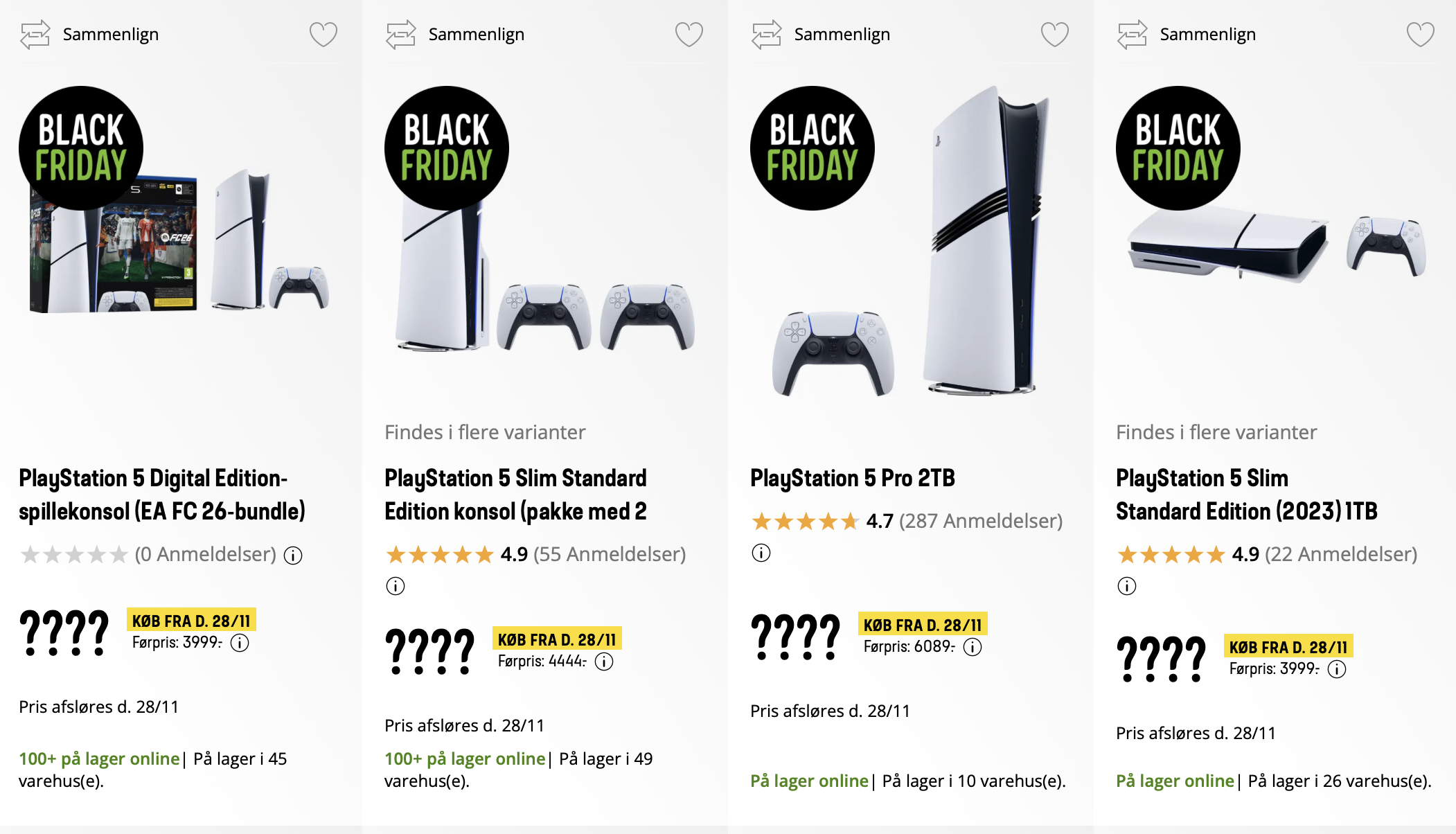
Task: Favorite the PS5 Slim two-controller package
Action: coord(689,34)
